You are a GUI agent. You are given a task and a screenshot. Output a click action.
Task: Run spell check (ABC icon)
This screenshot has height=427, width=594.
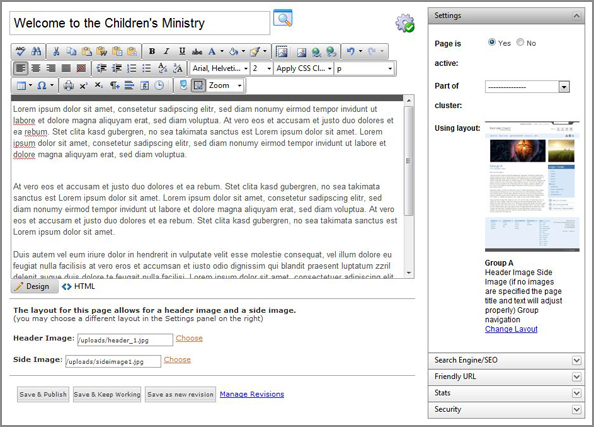tap(21, 52)
